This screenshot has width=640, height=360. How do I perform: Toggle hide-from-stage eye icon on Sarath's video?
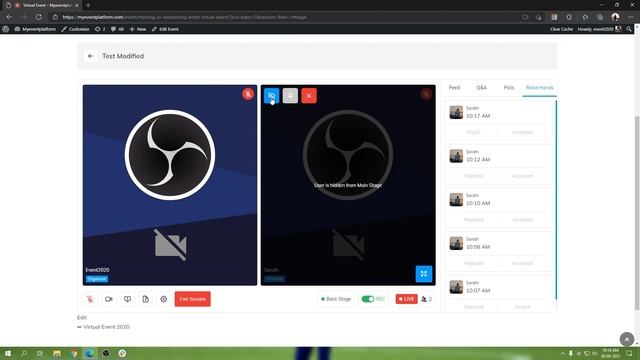pos(271,96)
